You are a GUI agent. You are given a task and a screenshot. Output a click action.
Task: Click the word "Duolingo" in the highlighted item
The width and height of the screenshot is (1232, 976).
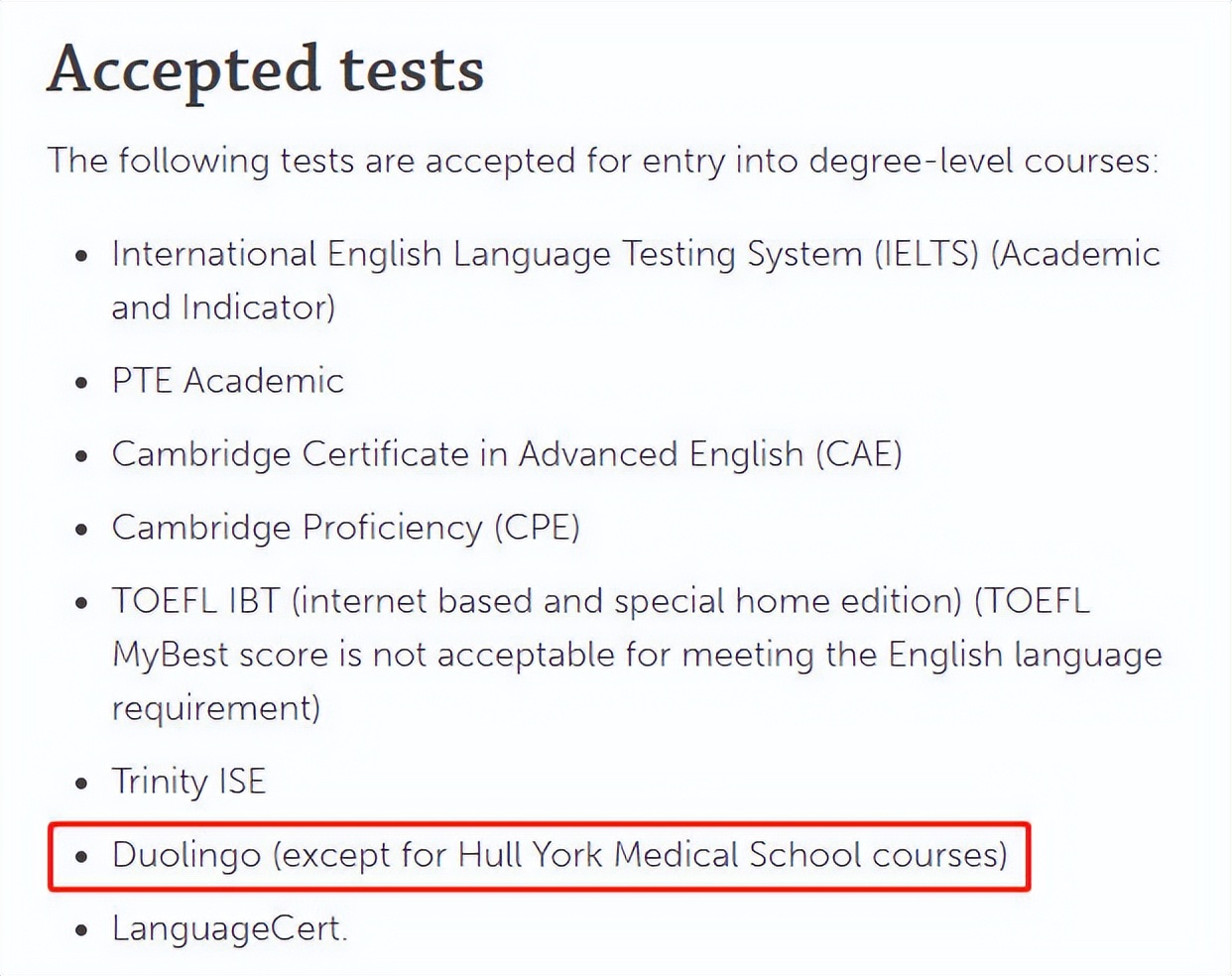186,855
